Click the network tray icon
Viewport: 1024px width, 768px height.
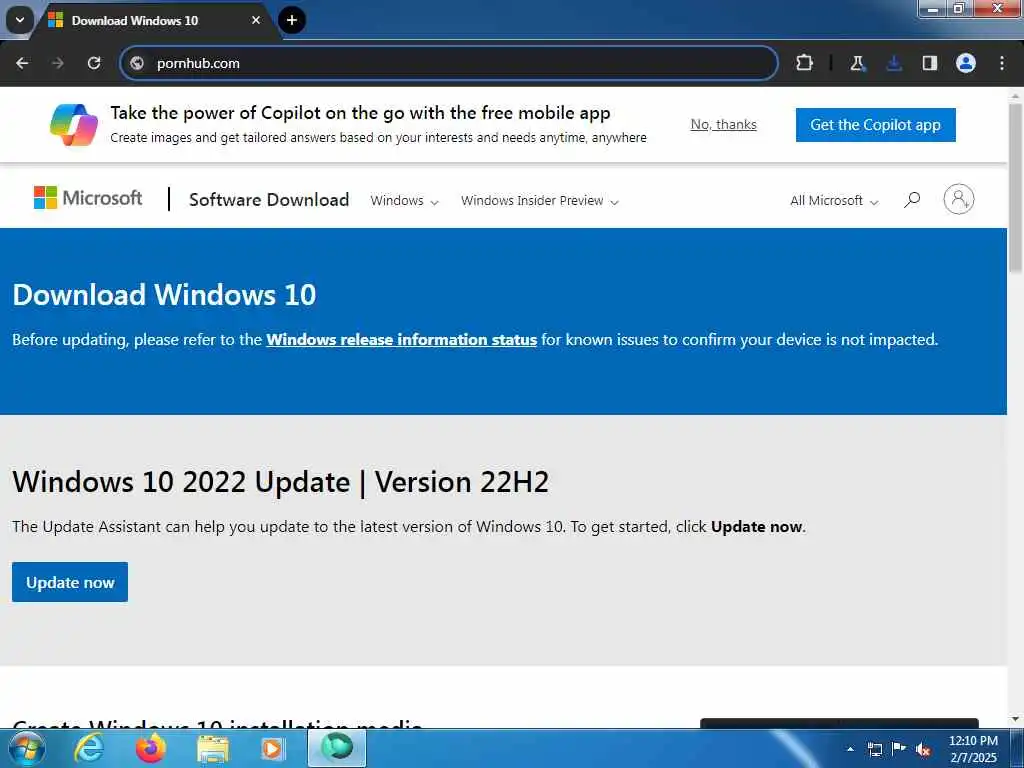(874, 749)
